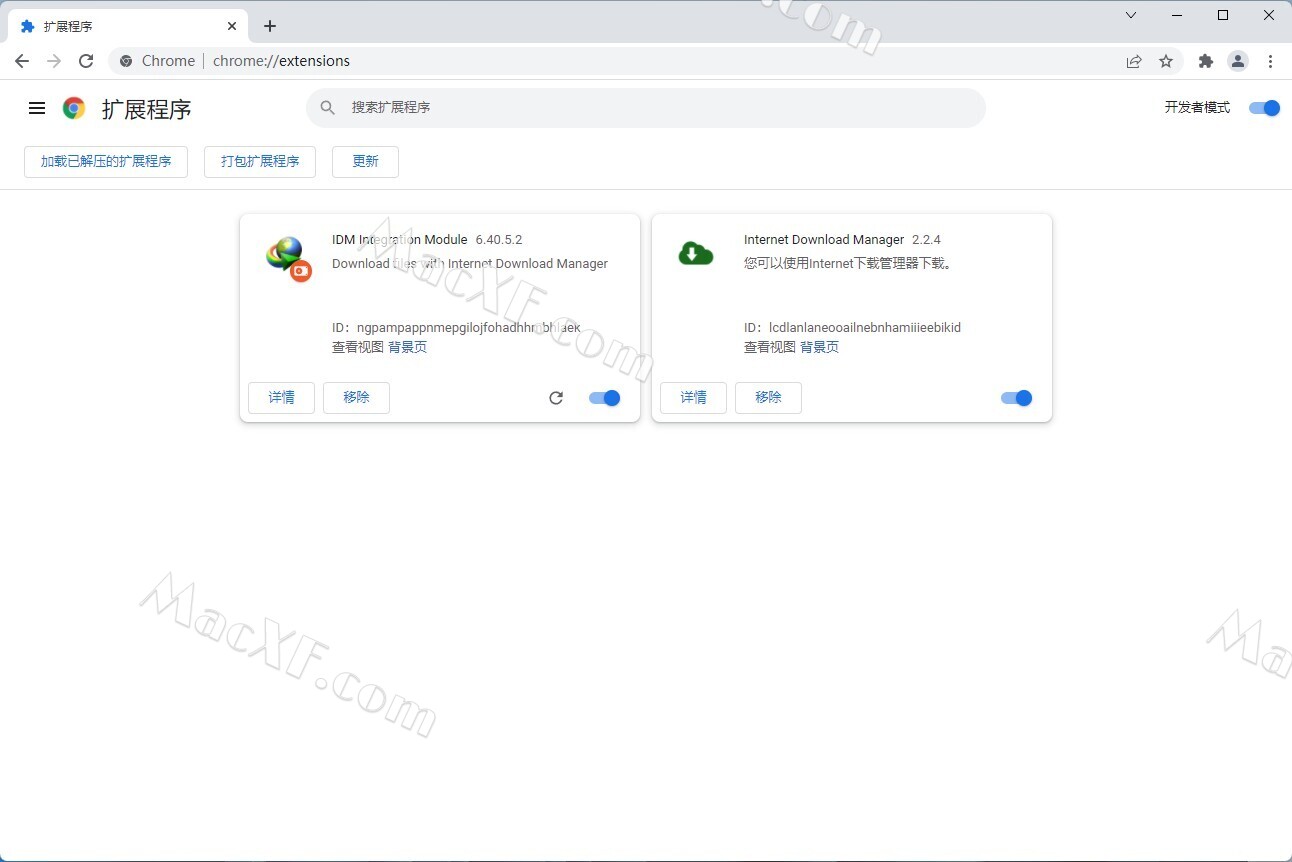
Task: Minimize the Chrome window
Action: pyautogui.click(x=1177, y=15)
